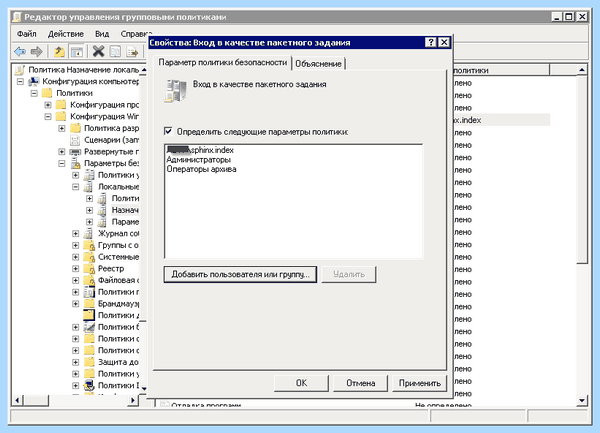Click the Применить button
600x433 pixels.
(x=420, y=383)
